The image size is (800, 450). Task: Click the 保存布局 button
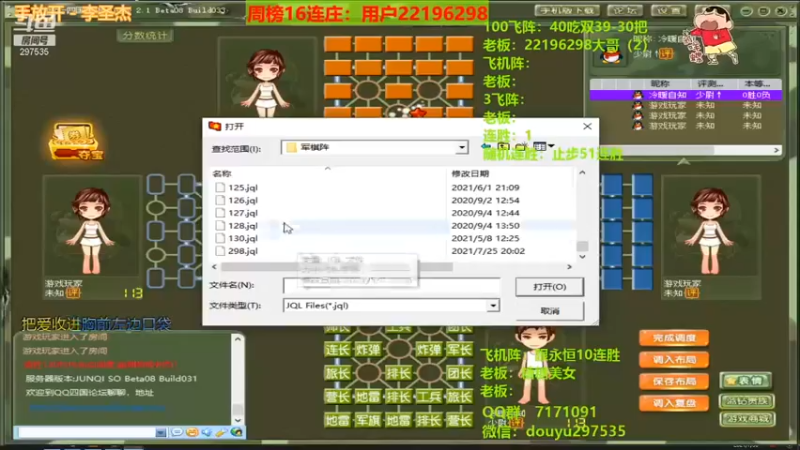click(673, 382)
